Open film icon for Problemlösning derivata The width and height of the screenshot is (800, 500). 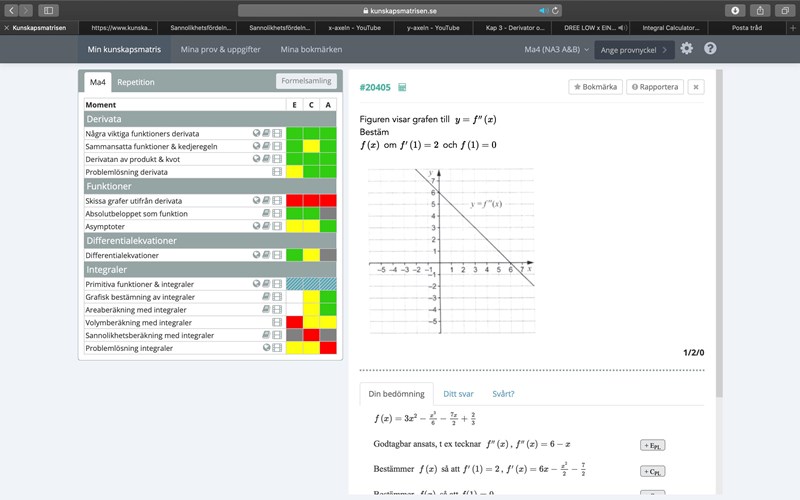coord(277,172)
